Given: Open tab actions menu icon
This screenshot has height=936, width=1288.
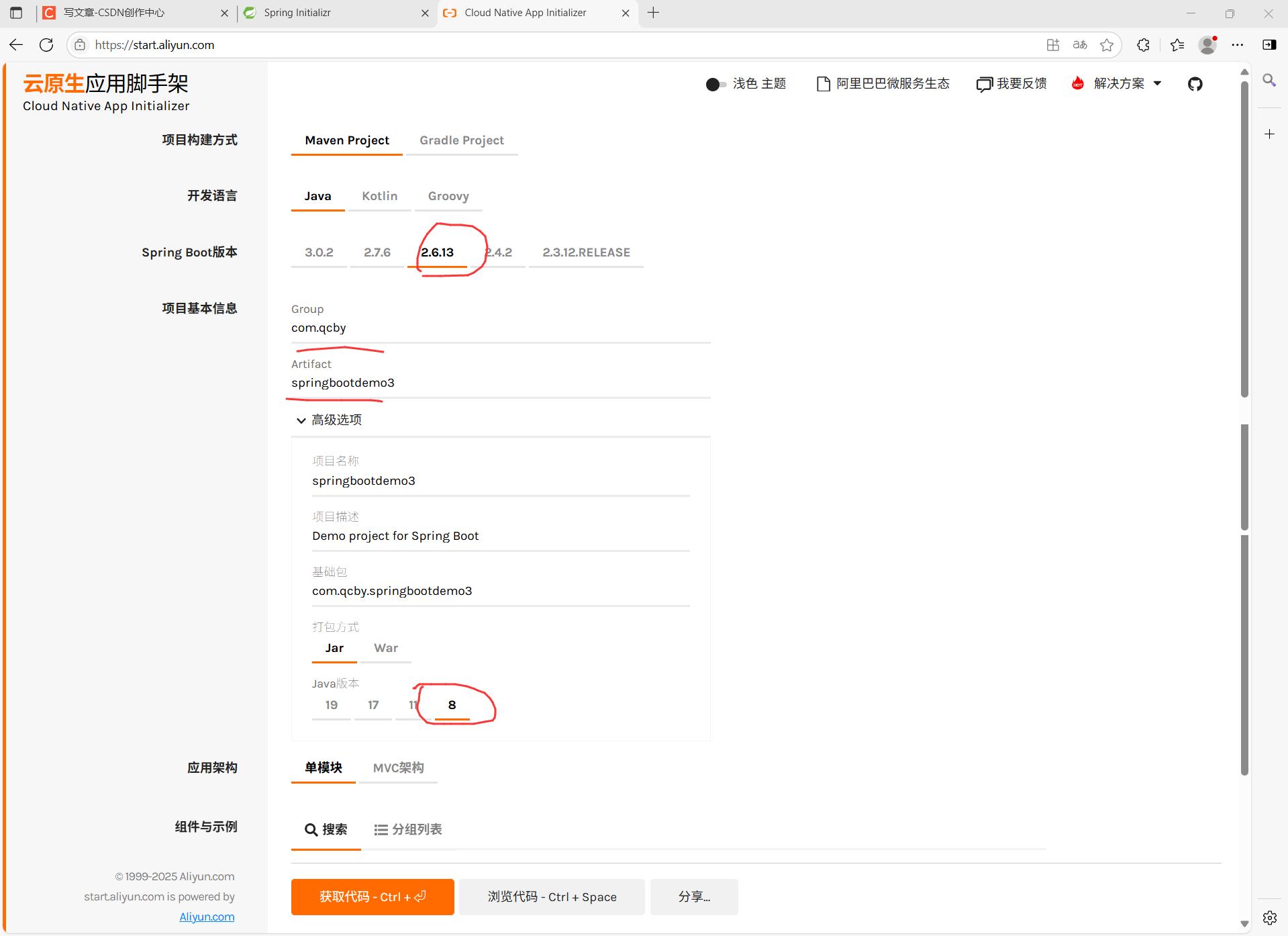Looking at the screenshot, I should click(x=16, y=13).
